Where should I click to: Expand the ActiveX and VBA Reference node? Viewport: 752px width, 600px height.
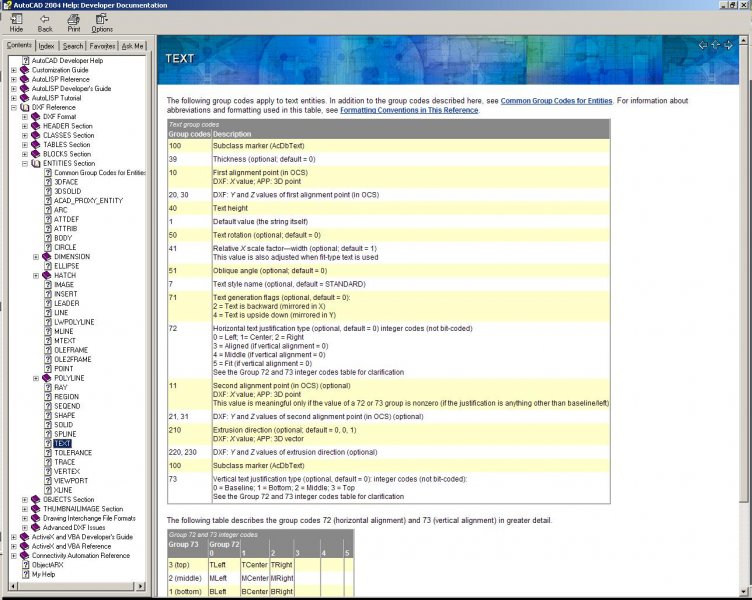(x=13, y=546)
